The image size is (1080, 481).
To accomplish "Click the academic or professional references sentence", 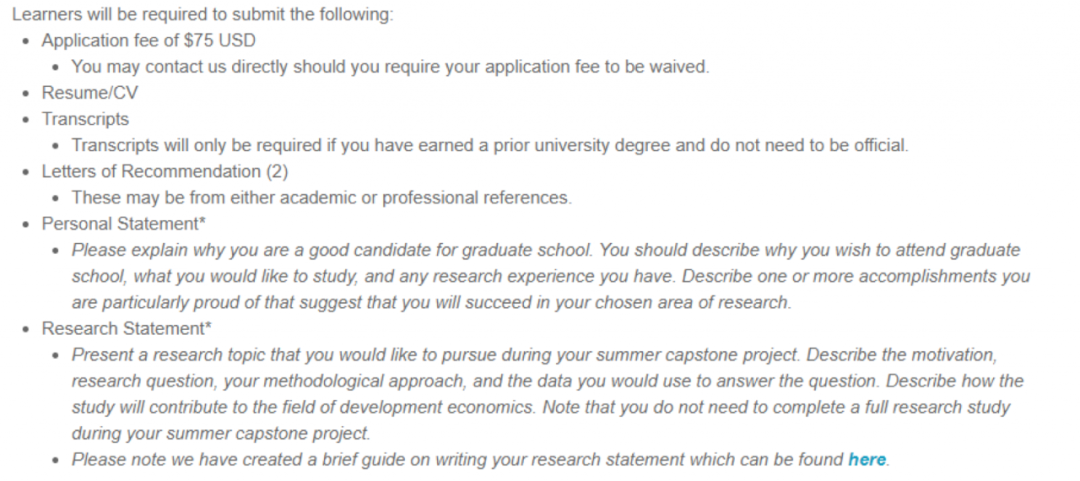I will pos(321,198).
